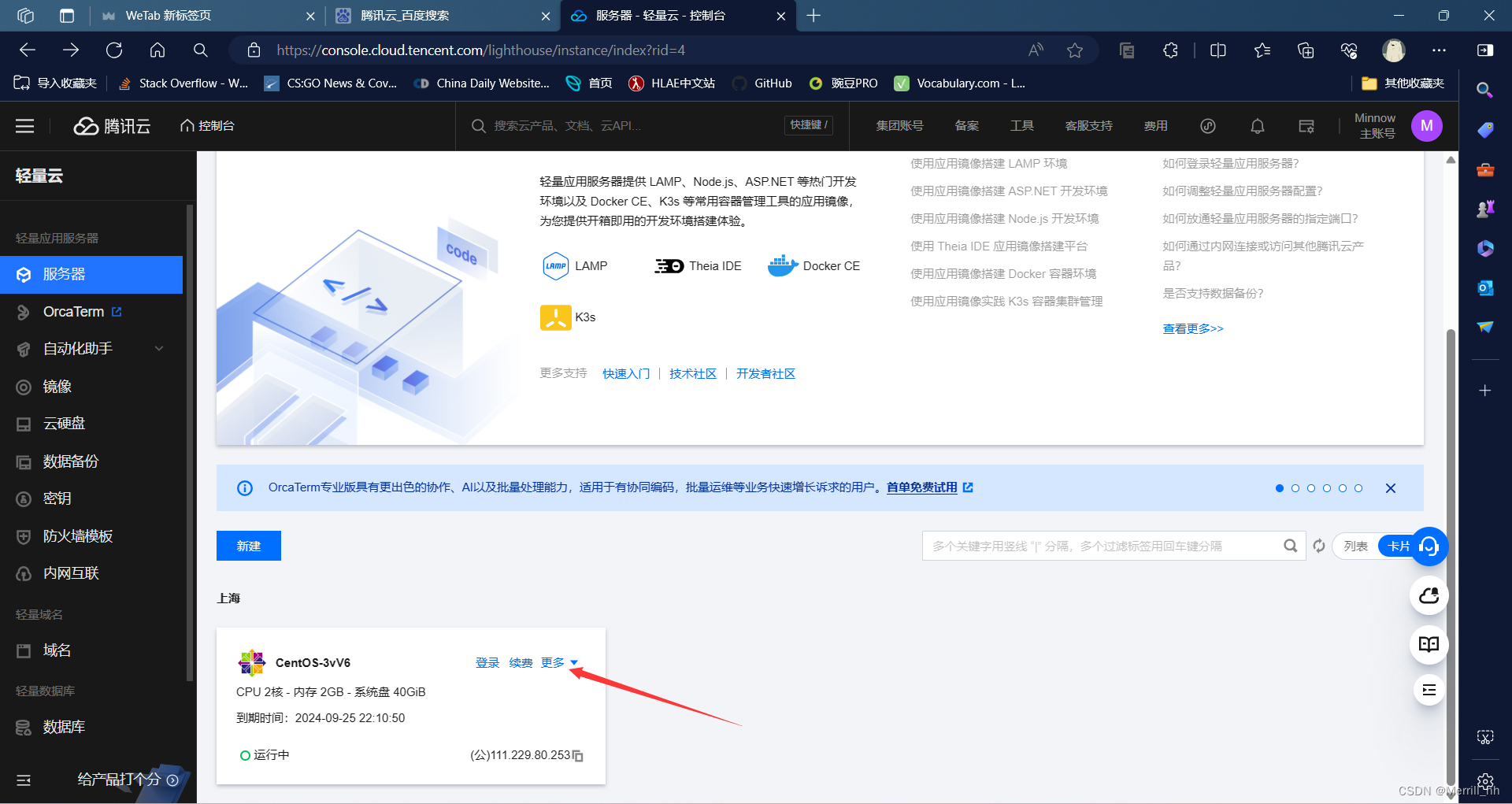Click the notification bell icon

(1258, 126)
